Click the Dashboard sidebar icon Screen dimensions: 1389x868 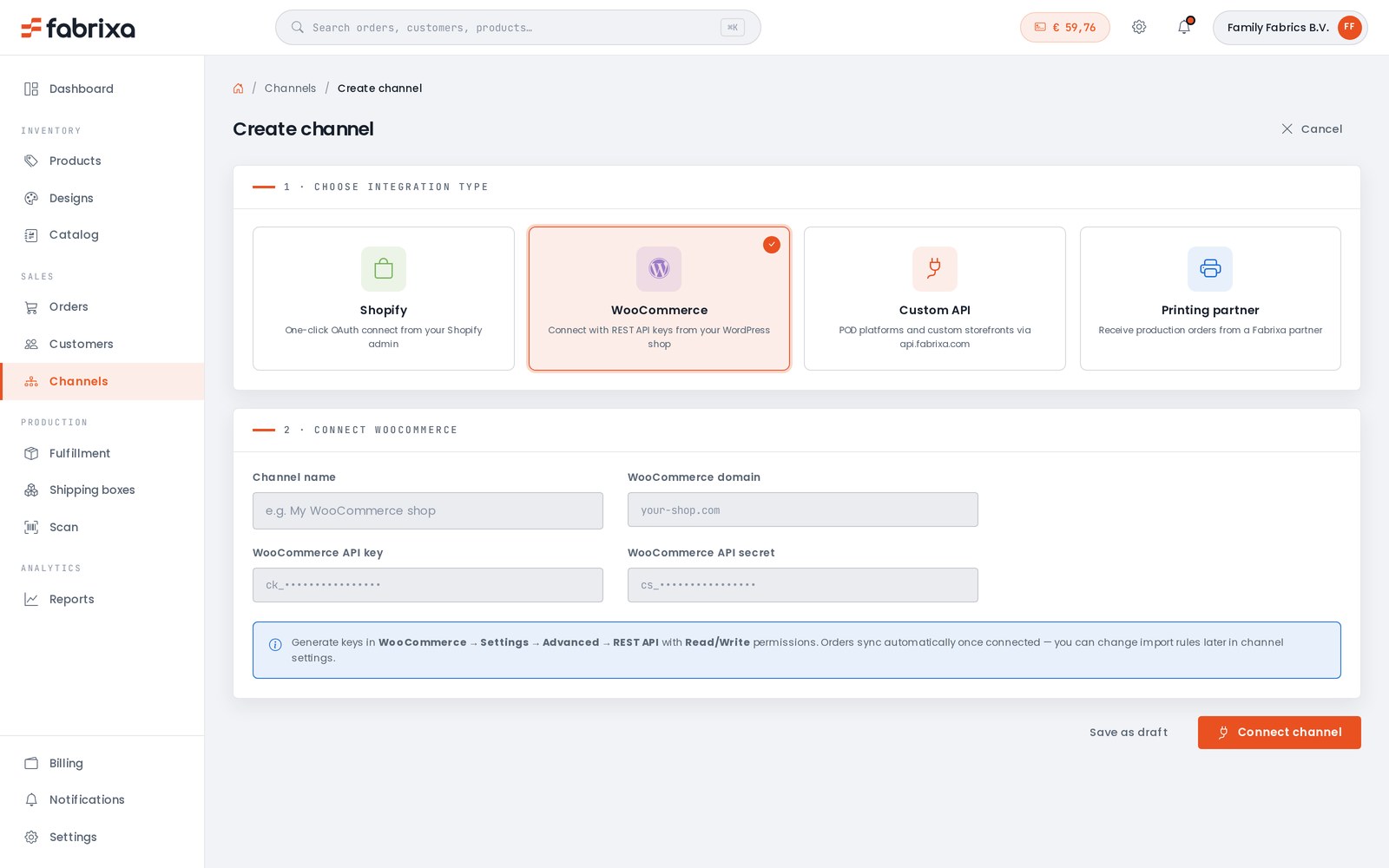point(31,89)
